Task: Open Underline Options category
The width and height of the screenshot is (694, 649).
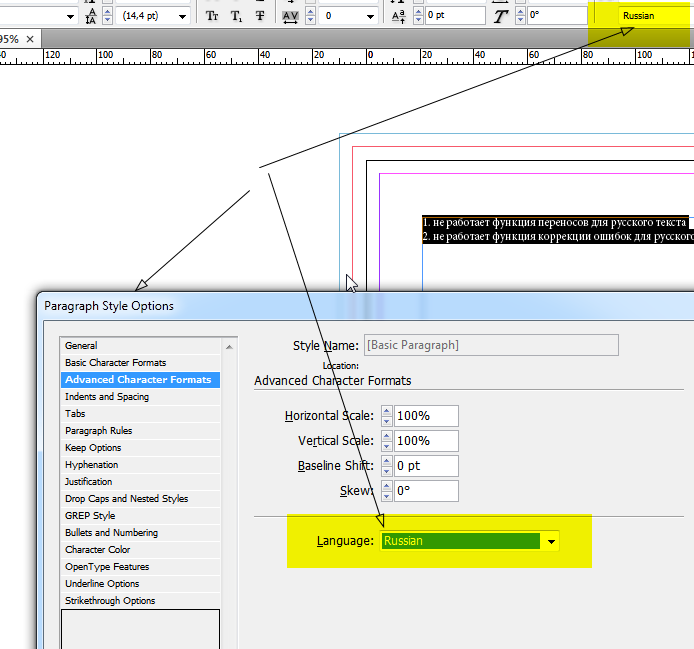Action: (x=140, y=584)
